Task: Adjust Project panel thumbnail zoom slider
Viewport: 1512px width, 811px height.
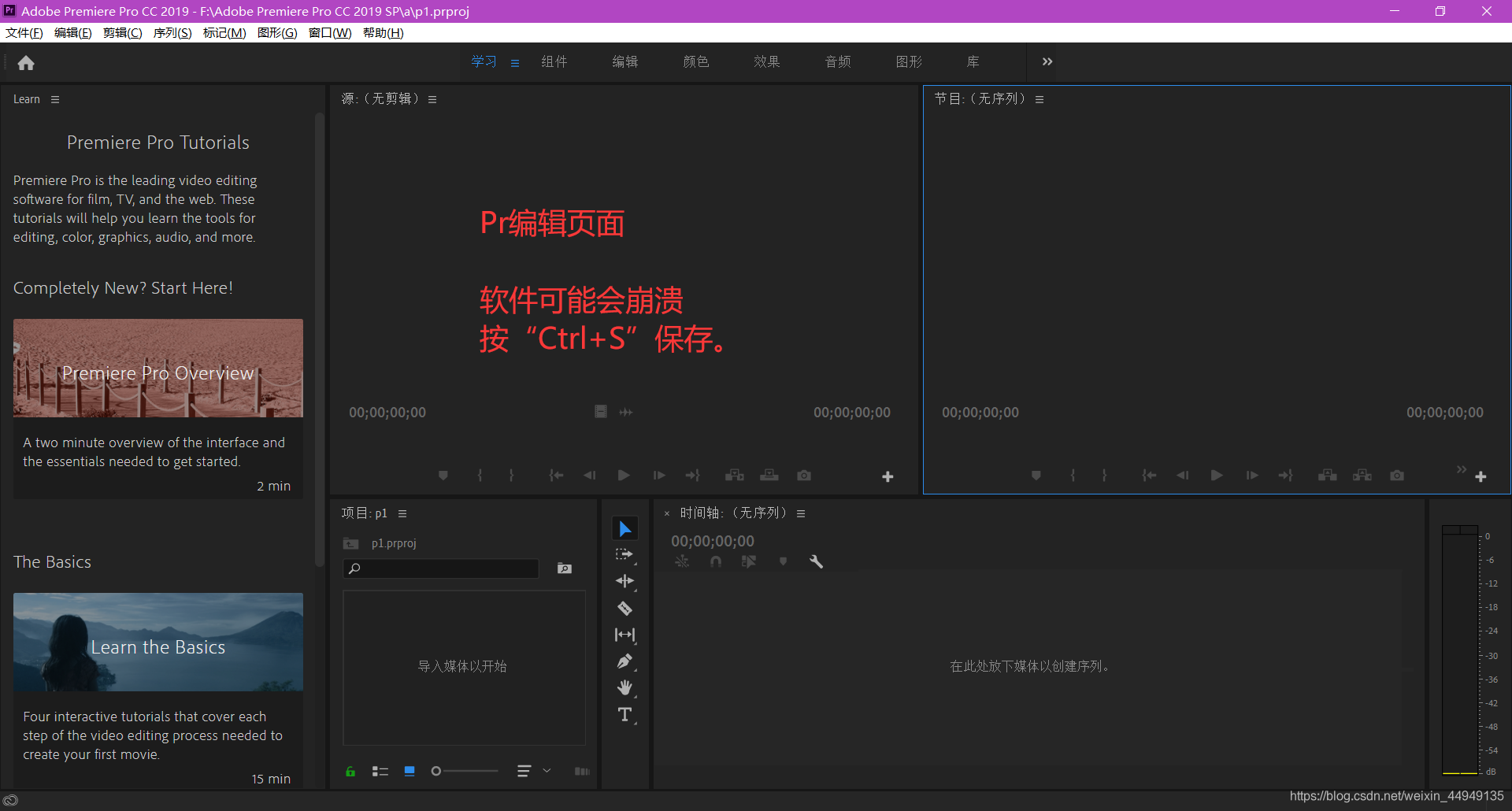Action: (x=465, y=771)
